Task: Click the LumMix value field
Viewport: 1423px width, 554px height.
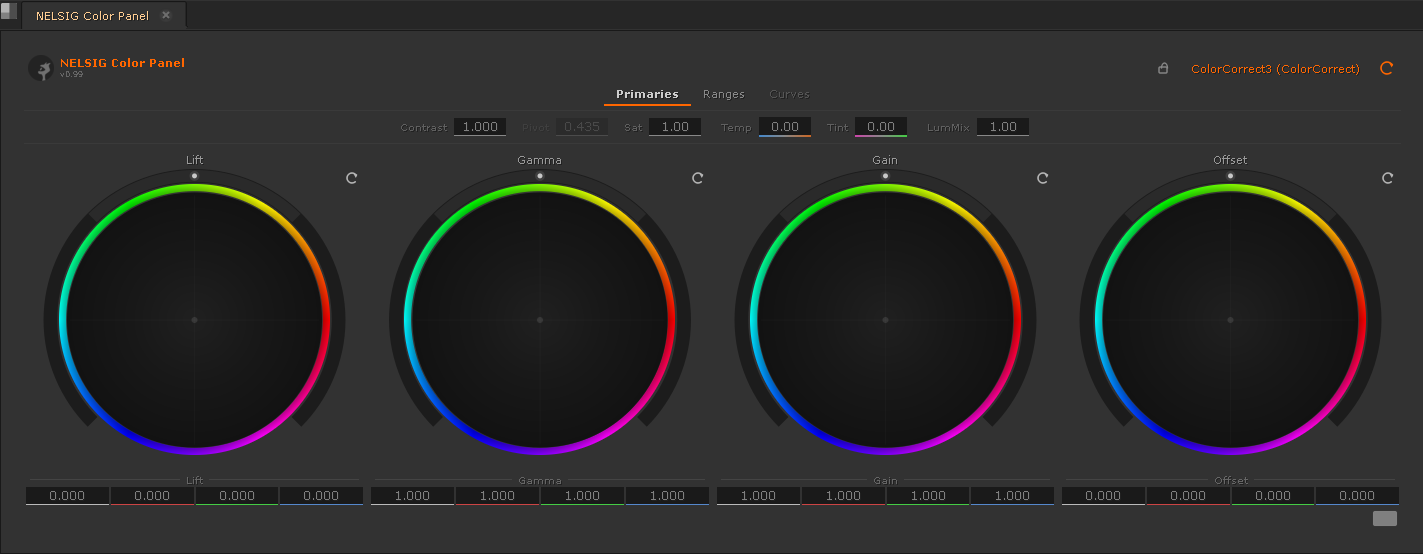Action: pos(1003,127)
